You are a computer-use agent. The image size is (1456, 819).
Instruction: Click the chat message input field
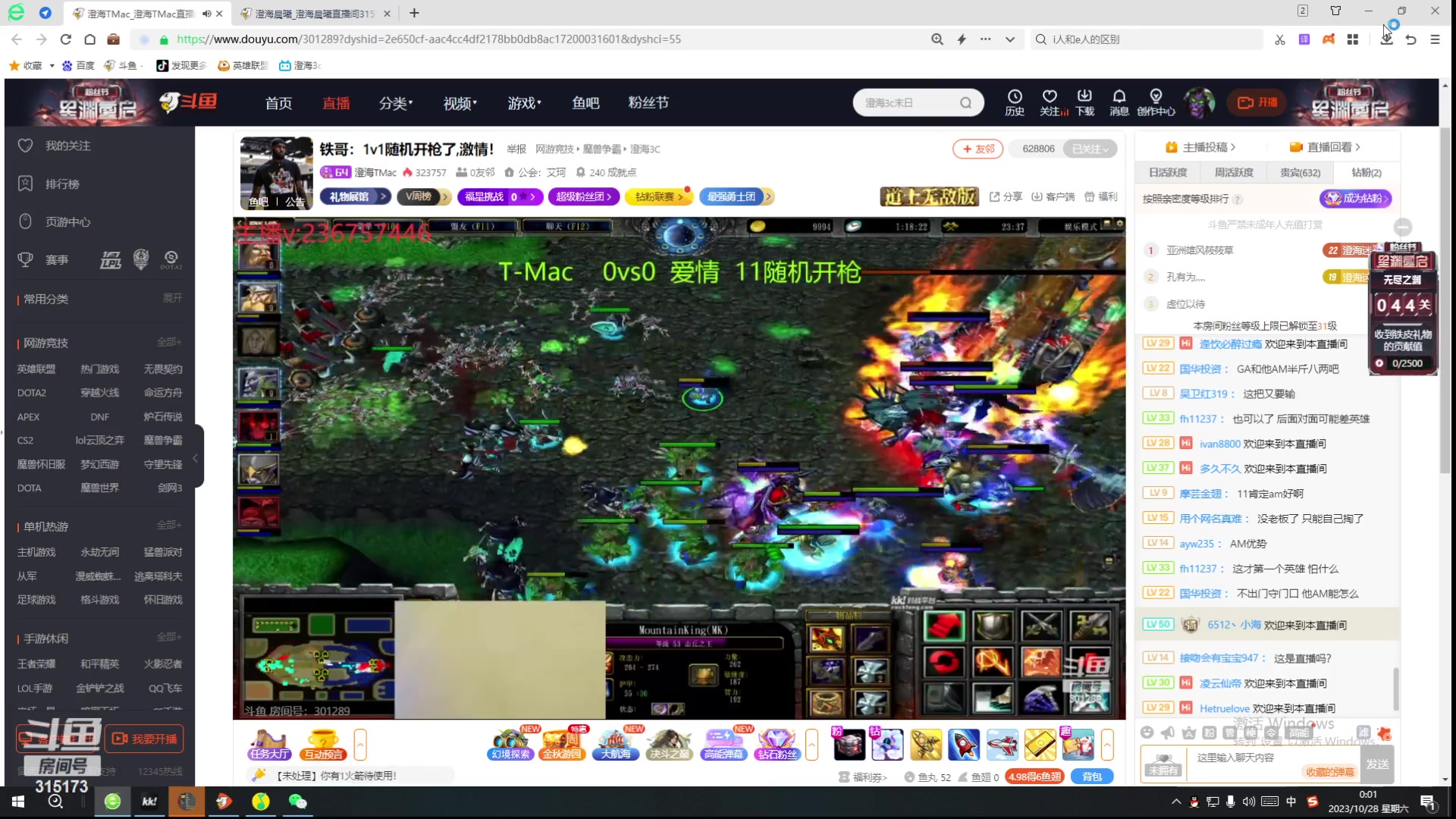point(1274,764)
